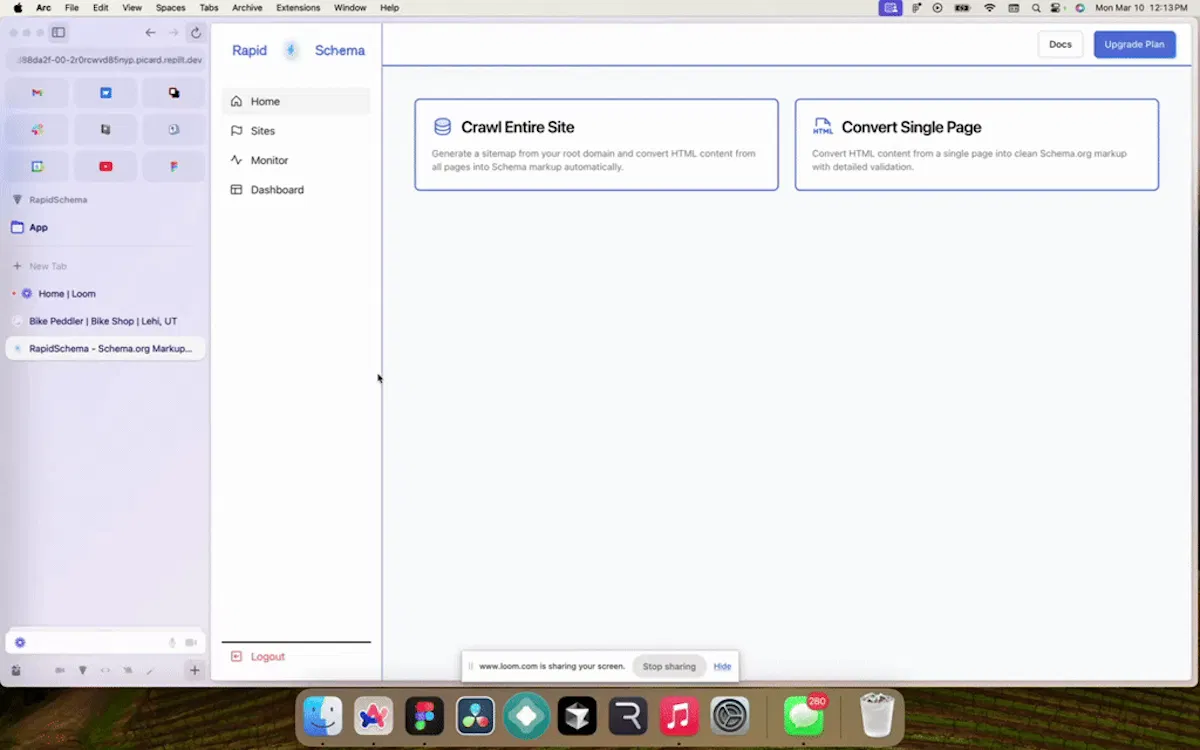The height and width of the screenshot is (750, 1200).
Task: Click New Tab in sidebar
Action: (x=48, y=266)
